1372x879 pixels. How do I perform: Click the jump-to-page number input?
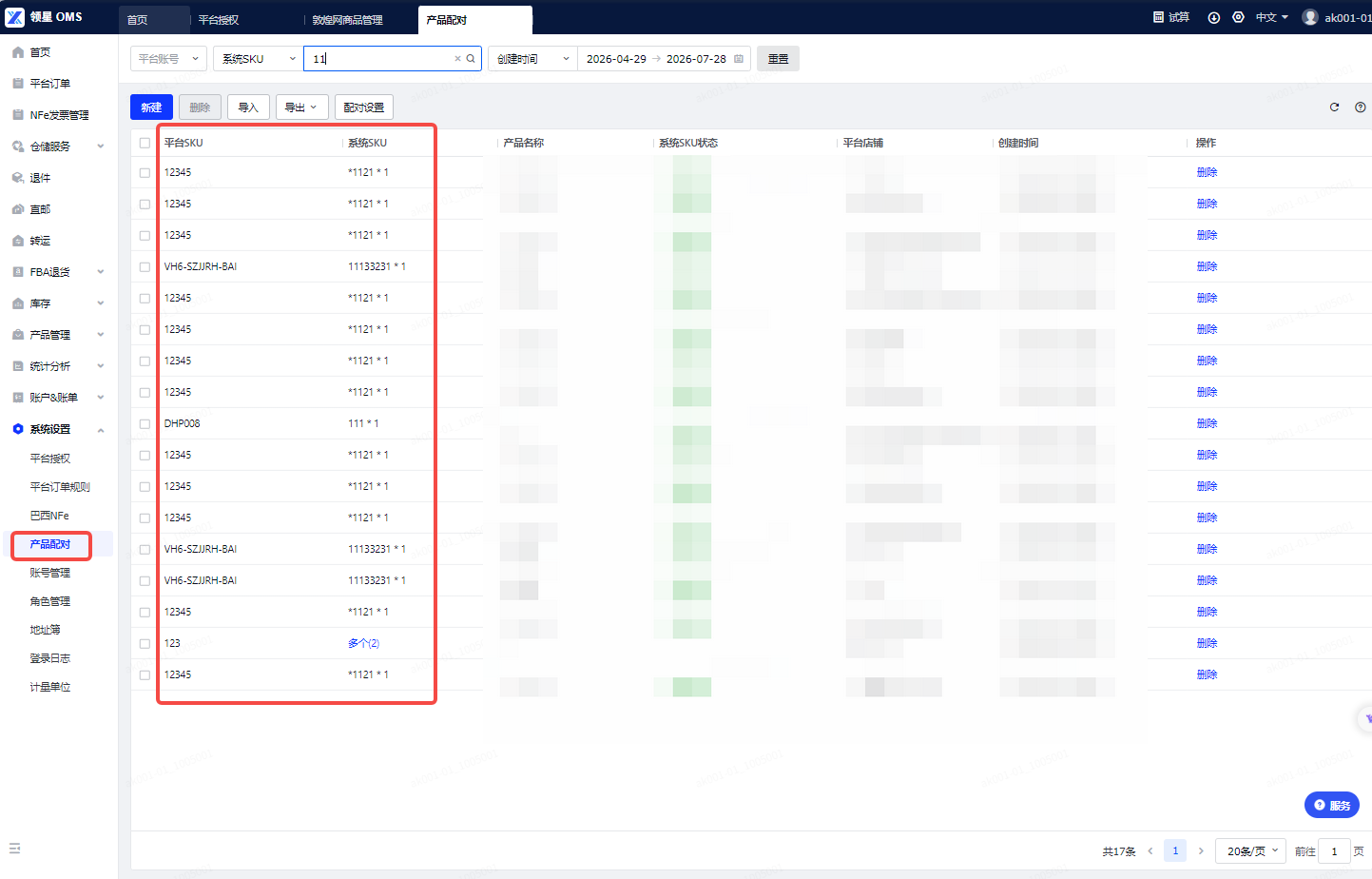[x=1334, y=851]
